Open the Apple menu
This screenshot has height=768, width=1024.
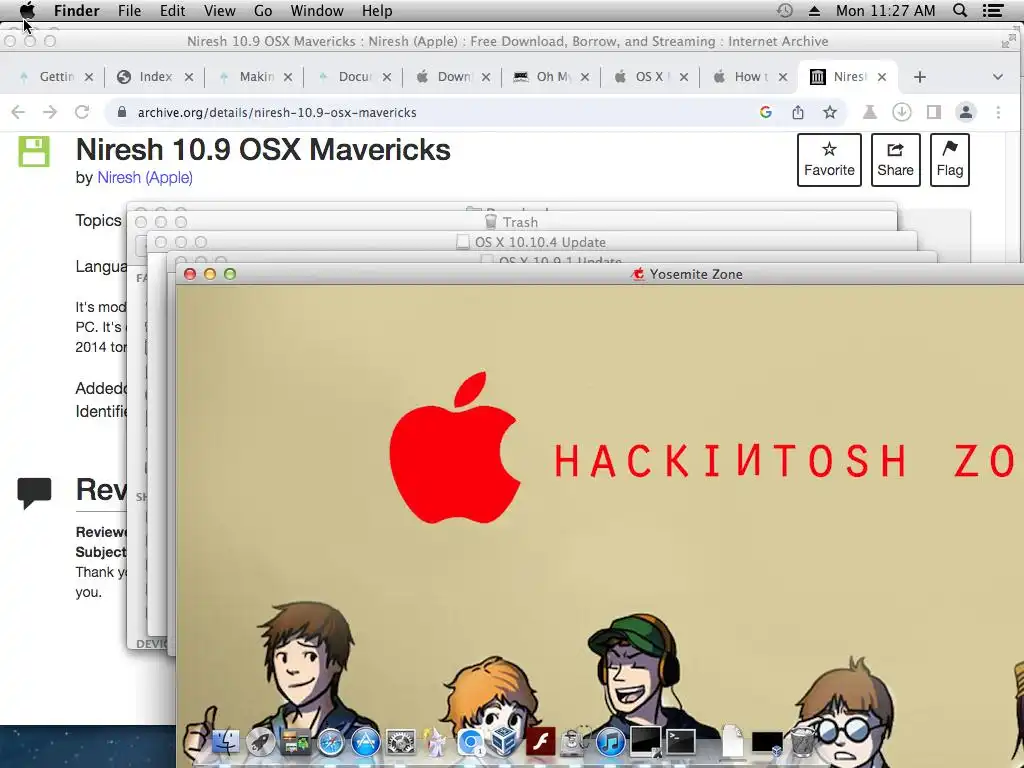[x=27, y=10]
